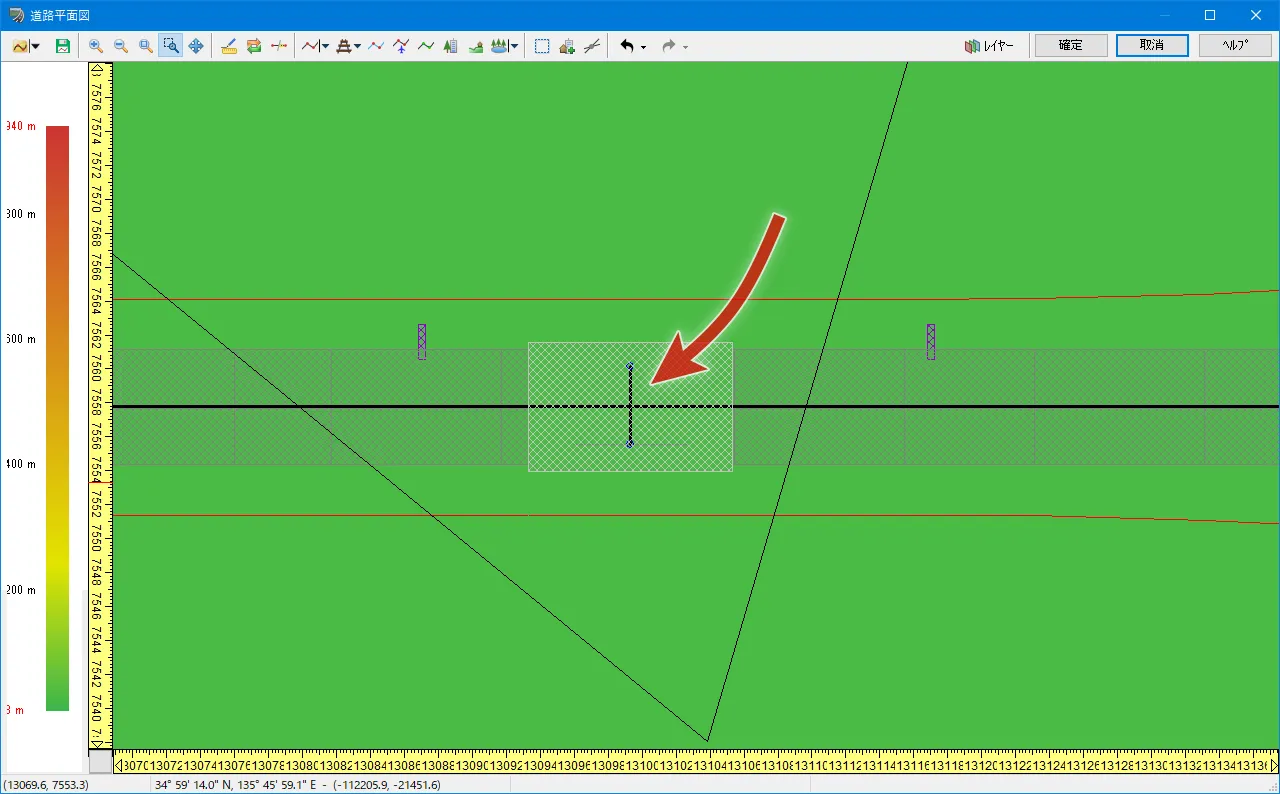Toggle the dashed rectangle selection tool

click(542, 46)
